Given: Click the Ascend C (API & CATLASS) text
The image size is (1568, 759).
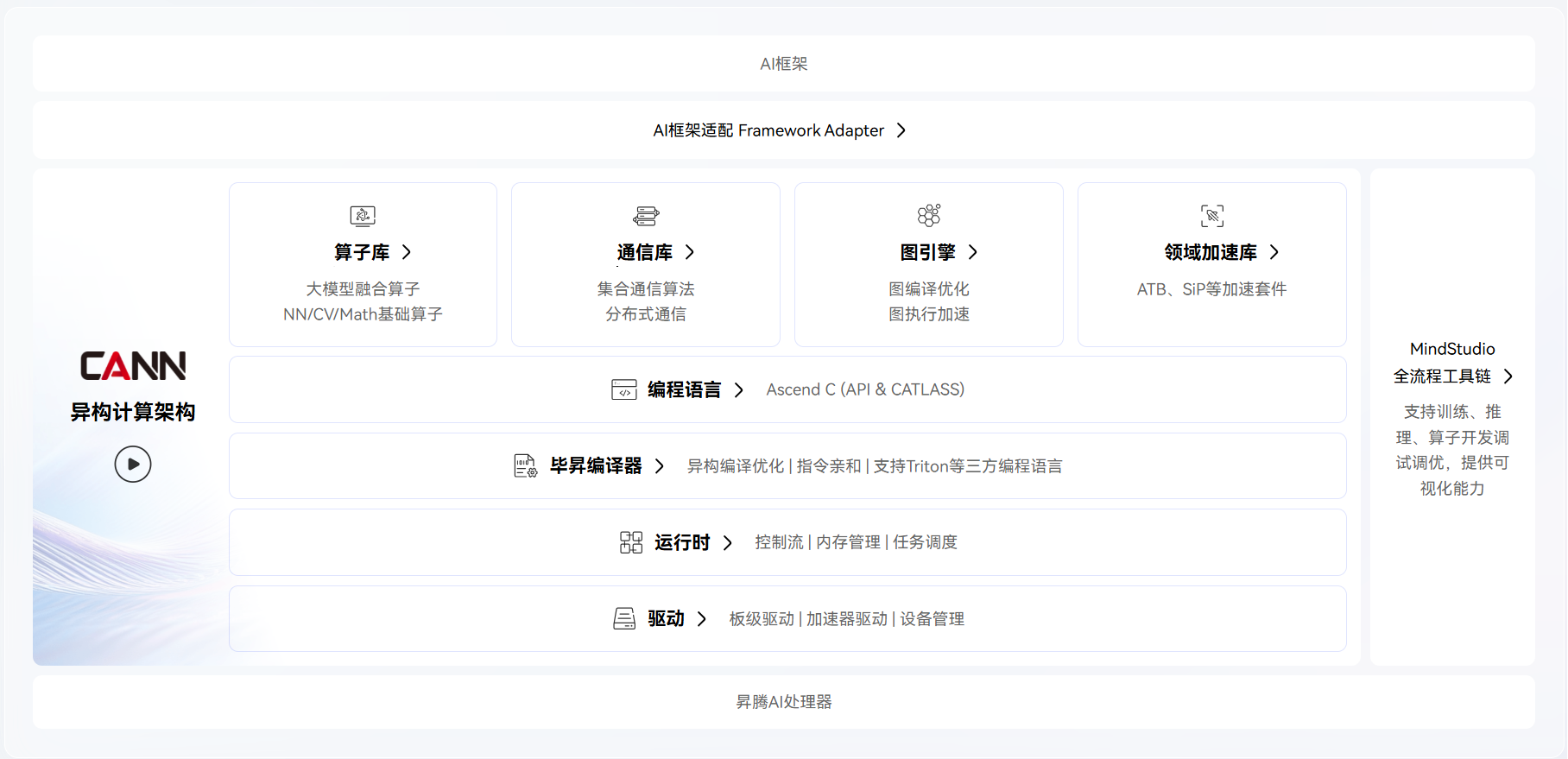Looking at the screenshot, I should 865,389.
